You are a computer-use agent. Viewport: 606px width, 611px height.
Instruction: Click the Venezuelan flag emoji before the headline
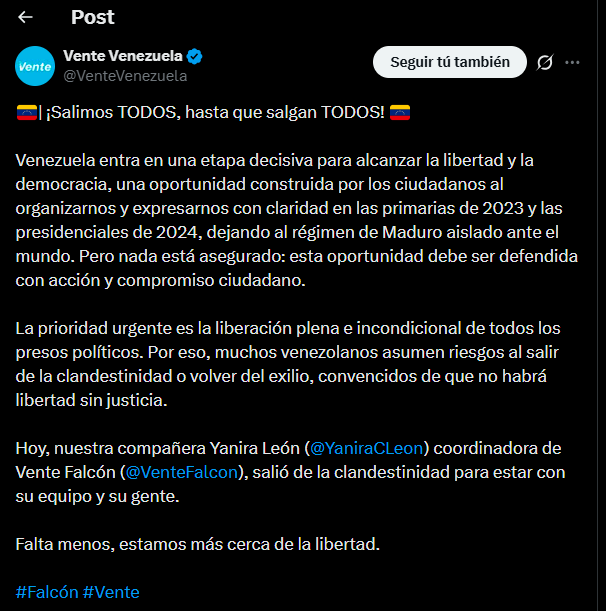point(27,111)
